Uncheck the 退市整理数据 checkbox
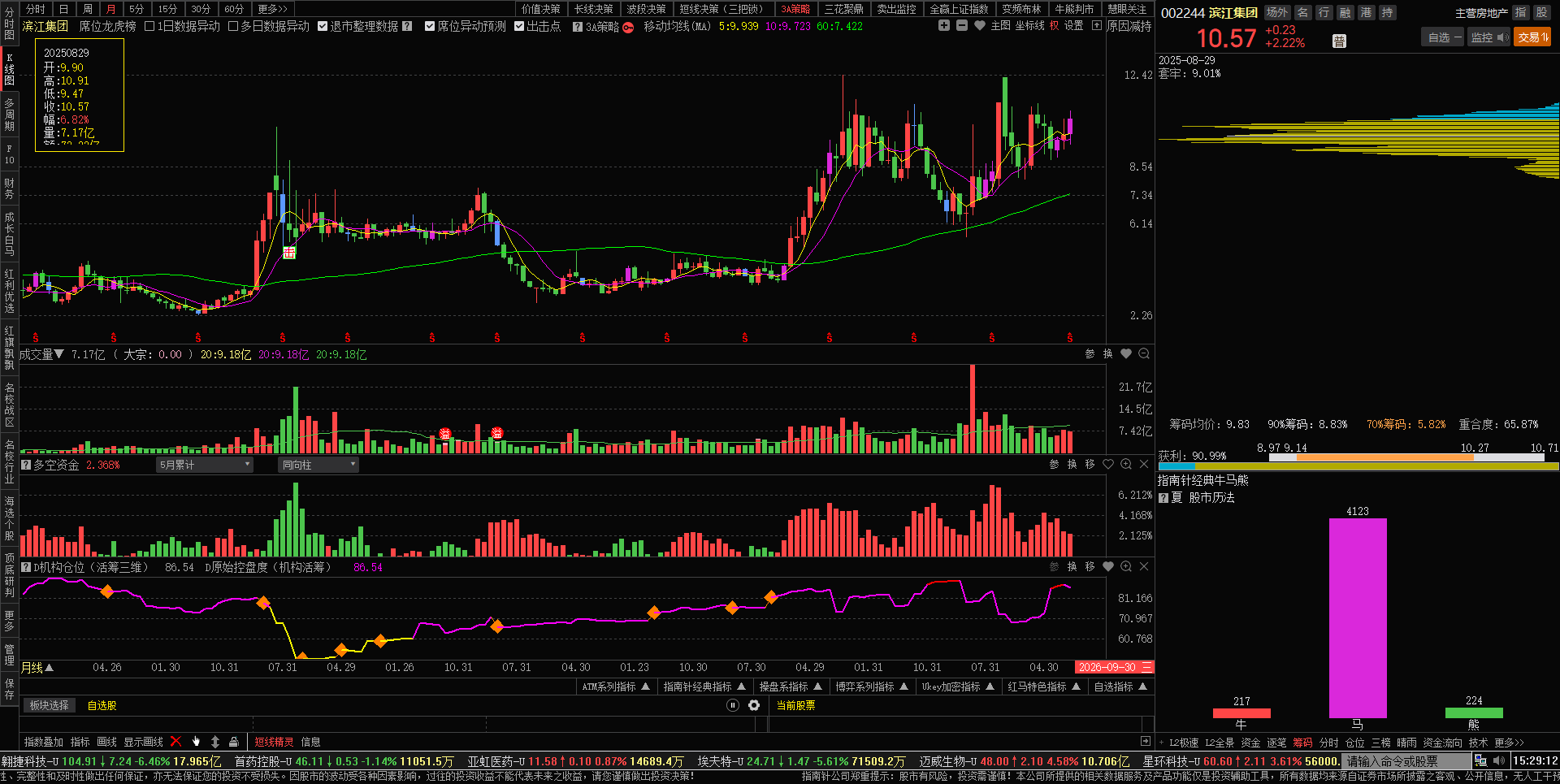 click(x=323, y=26)
